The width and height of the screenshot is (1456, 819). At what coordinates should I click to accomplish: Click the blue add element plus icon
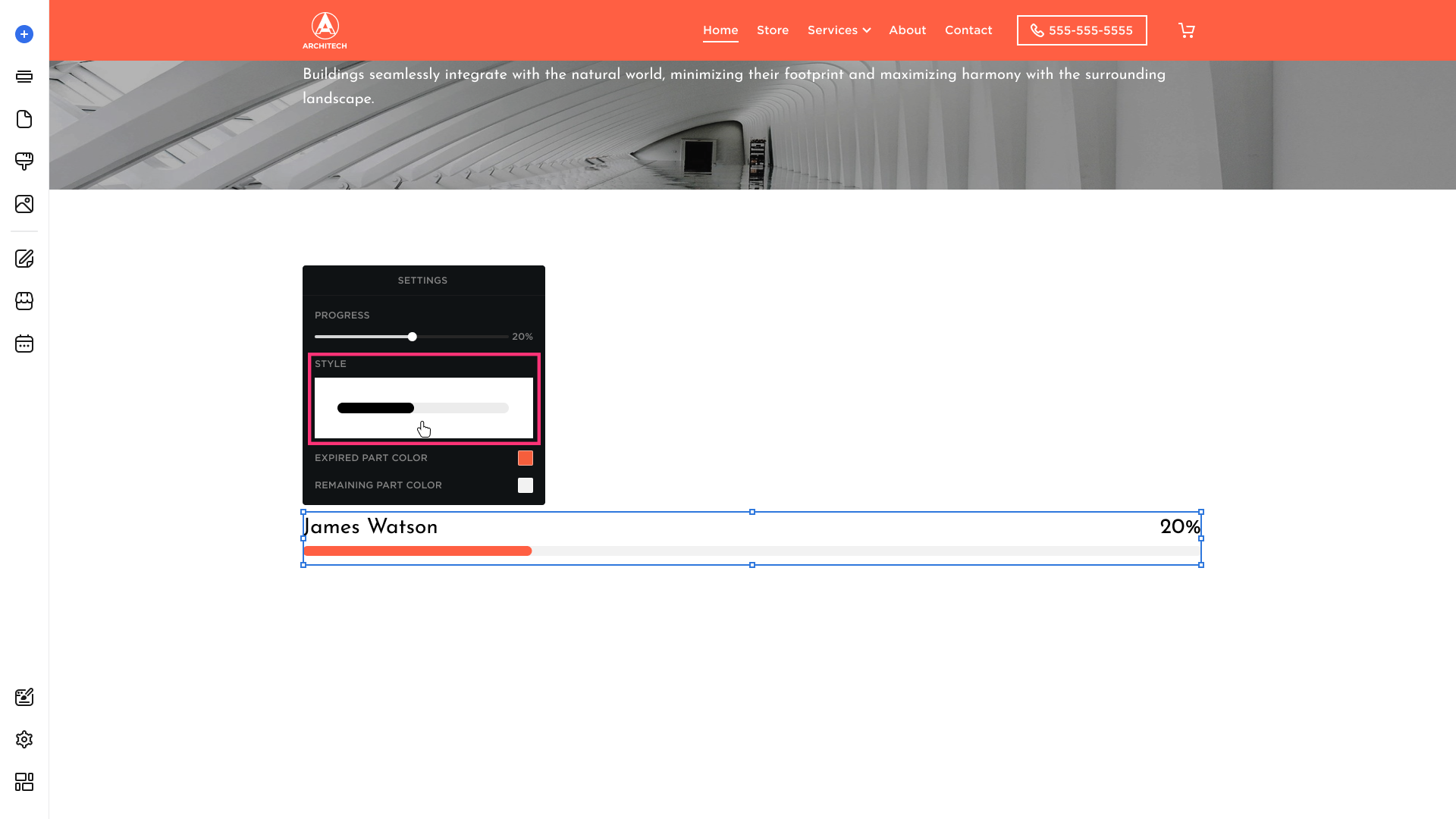[24, 34]
